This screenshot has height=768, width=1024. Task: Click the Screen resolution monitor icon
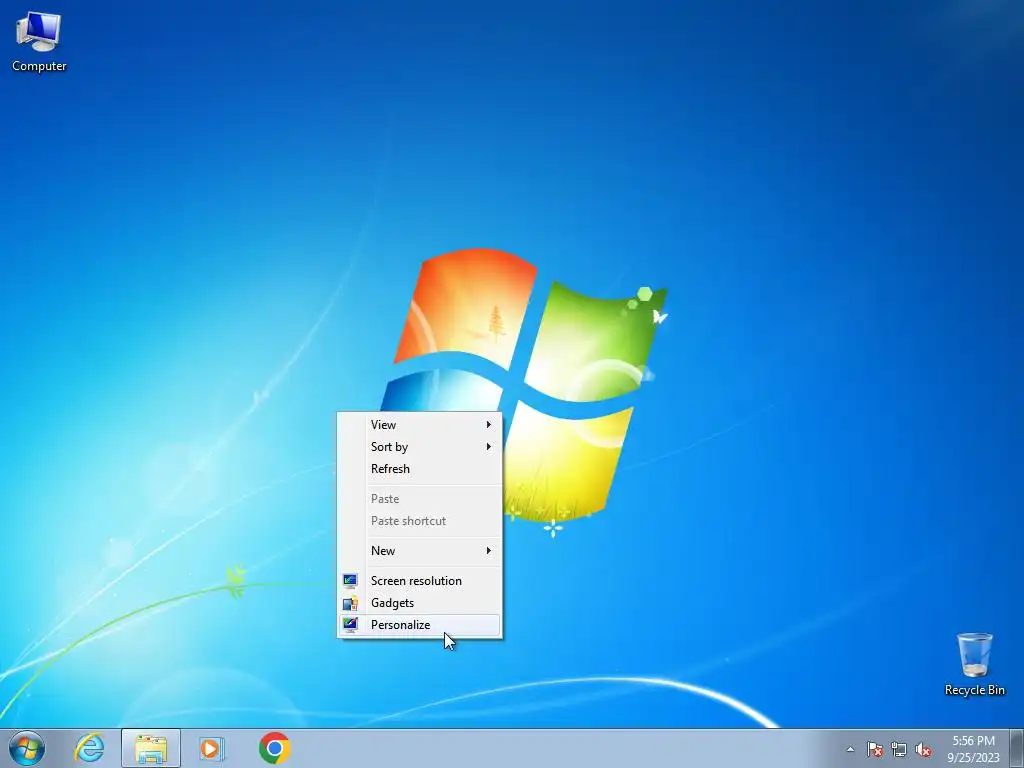tap(350, 581)
